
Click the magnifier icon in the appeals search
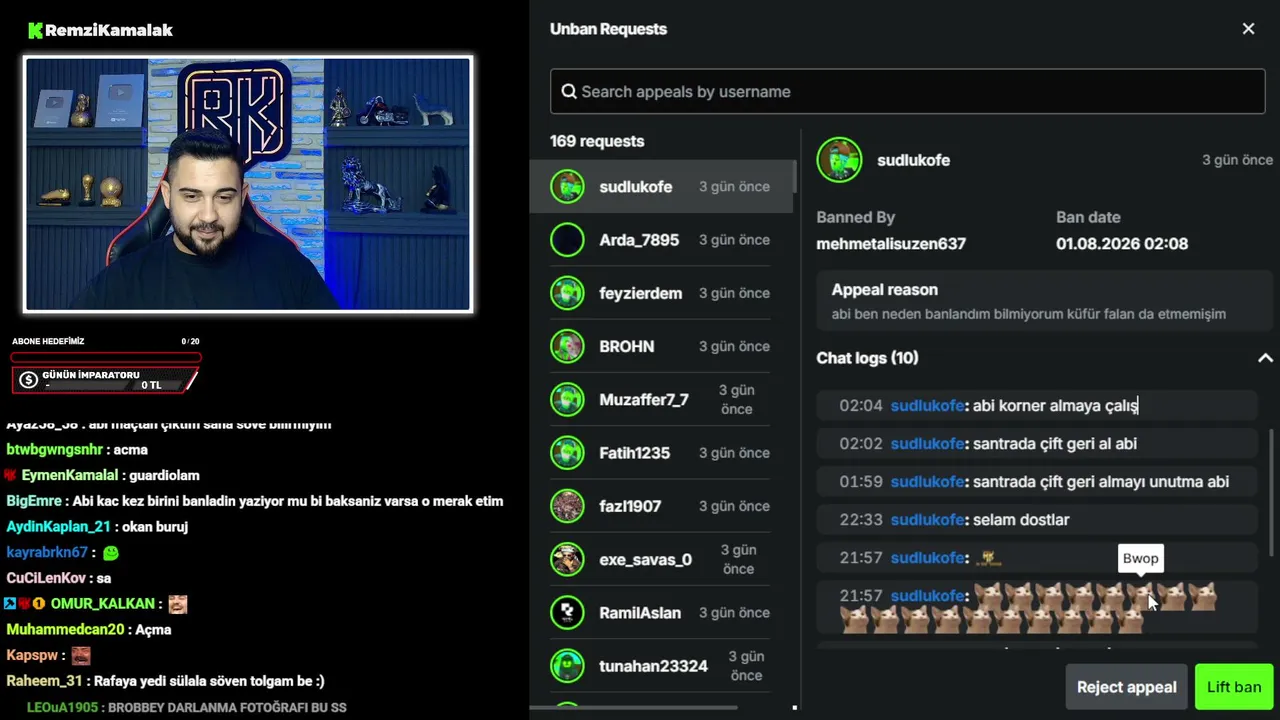coord(569,92)
